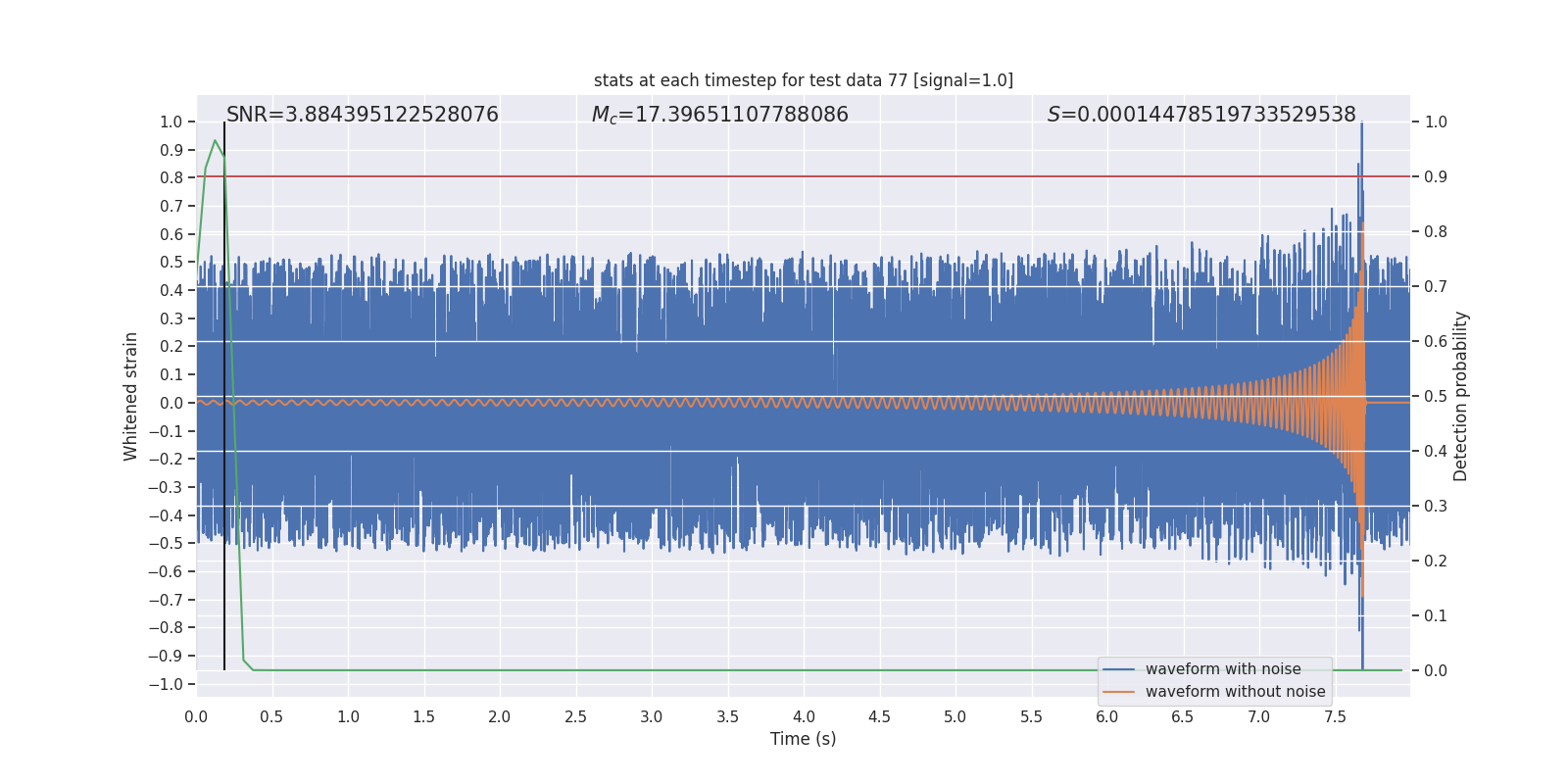Click the 'Time (s)' x-axis label
1568x784 pixels.
click(803, 739)
